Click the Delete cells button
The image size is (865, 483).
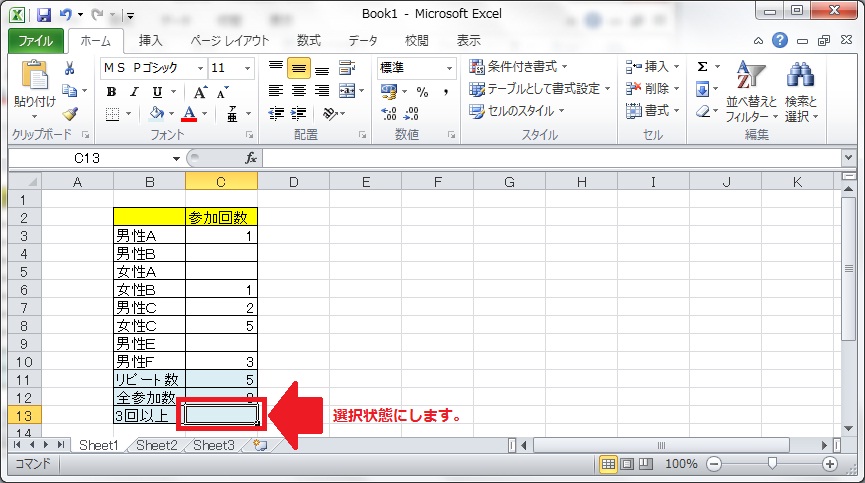[652, 89]
